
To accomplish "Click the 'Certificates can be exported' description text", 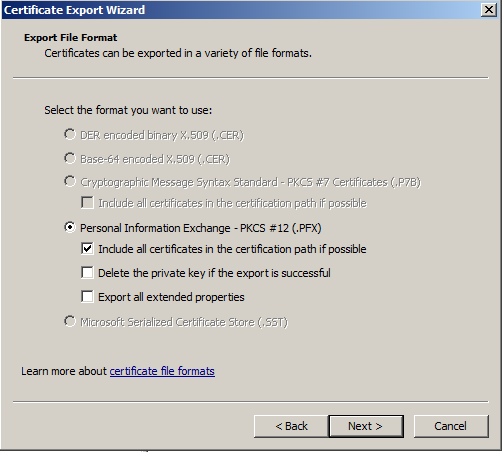I will coord(178,53).
